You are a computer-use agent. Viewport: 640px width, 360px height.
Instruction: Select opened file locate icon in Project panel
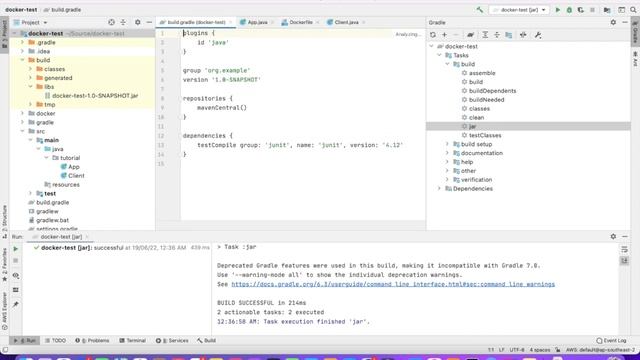click(111, 22)
